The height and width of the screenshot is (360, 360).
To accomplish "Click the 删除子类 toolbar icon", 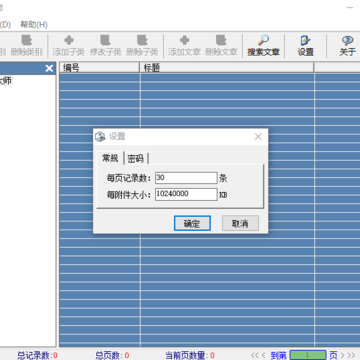I will (142, 46).
